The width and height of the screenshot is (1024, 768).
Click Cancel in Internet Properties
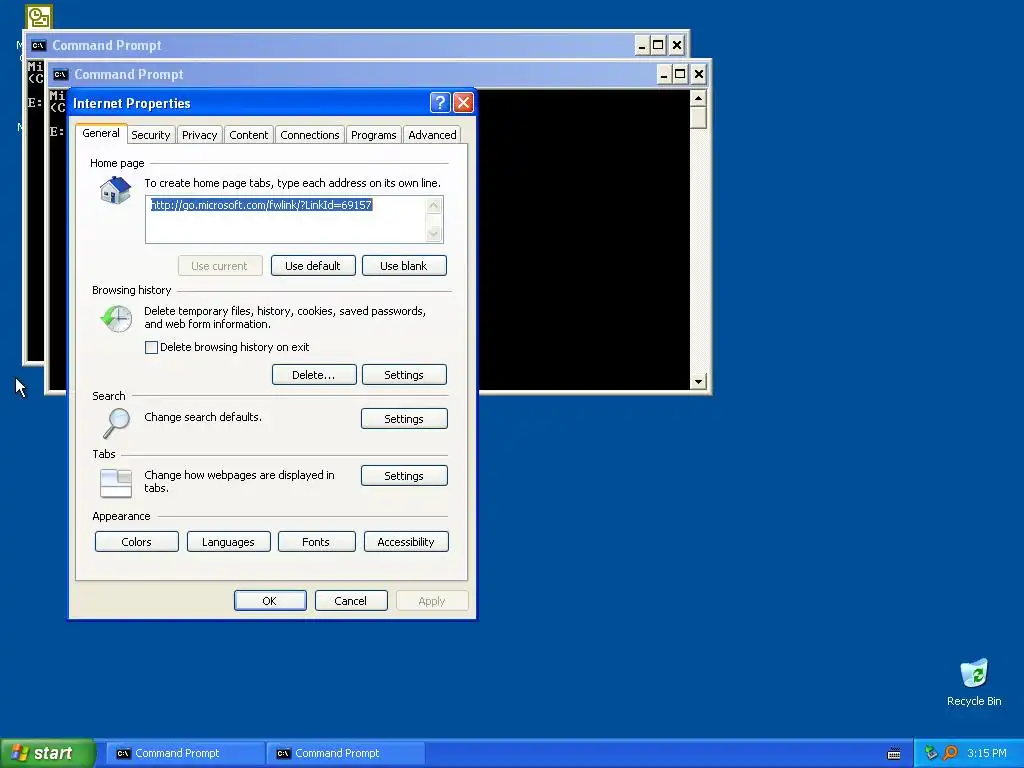351,601
